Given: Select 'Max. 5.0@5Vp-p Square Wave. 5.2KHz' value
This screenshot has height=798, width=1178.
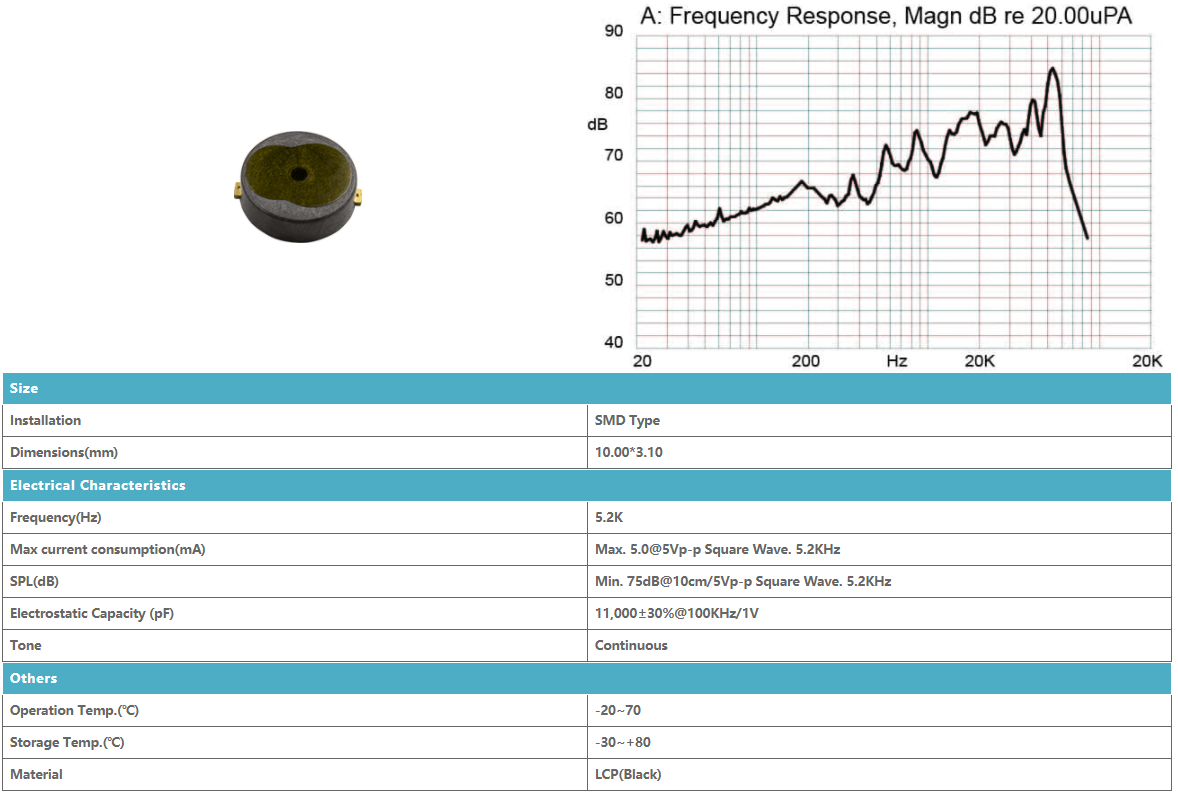Looking at the screenshot, I should coord(717,549).
